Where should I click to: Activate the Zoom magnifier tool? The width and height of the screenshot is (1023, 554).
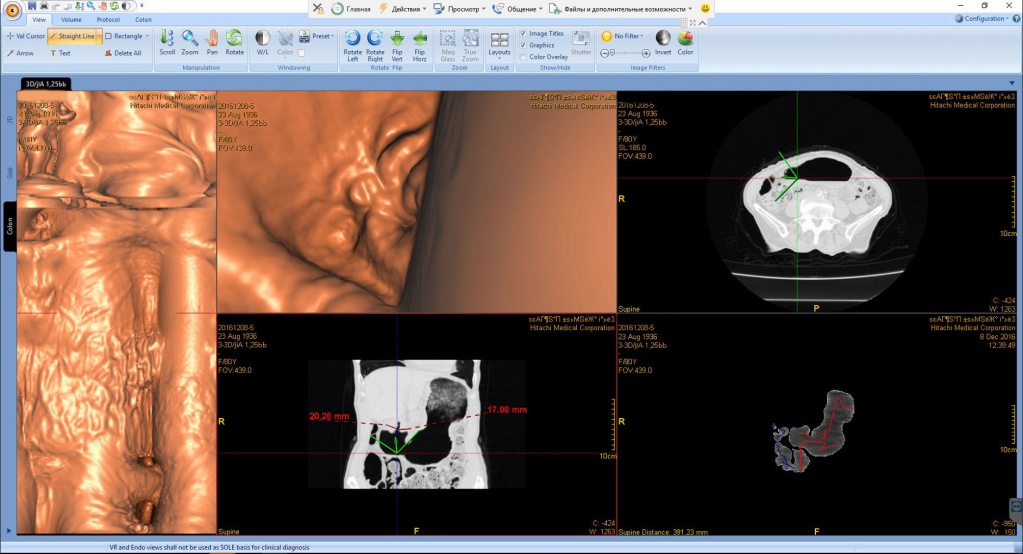[189, 41]
